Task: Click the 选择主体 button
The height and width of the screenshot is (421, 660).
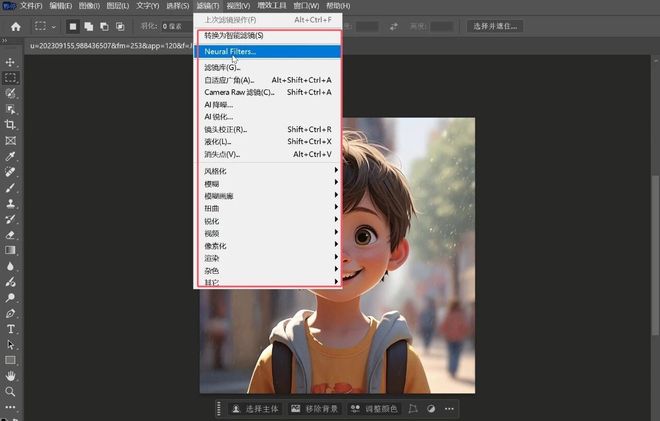Action: point(255,409)
